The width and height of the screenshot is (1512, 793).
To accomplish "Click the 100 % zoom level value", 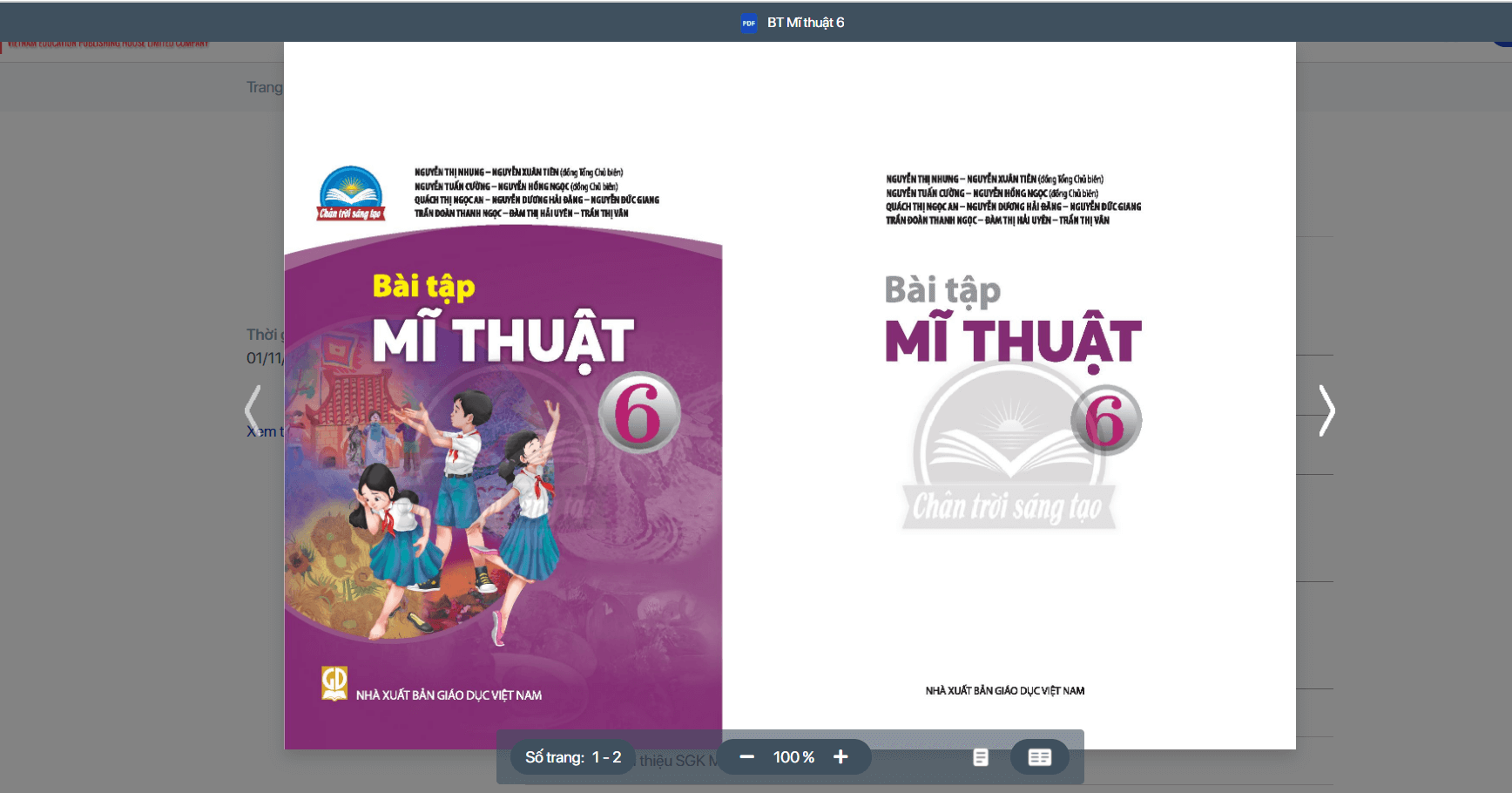I will tap(793, 757).
